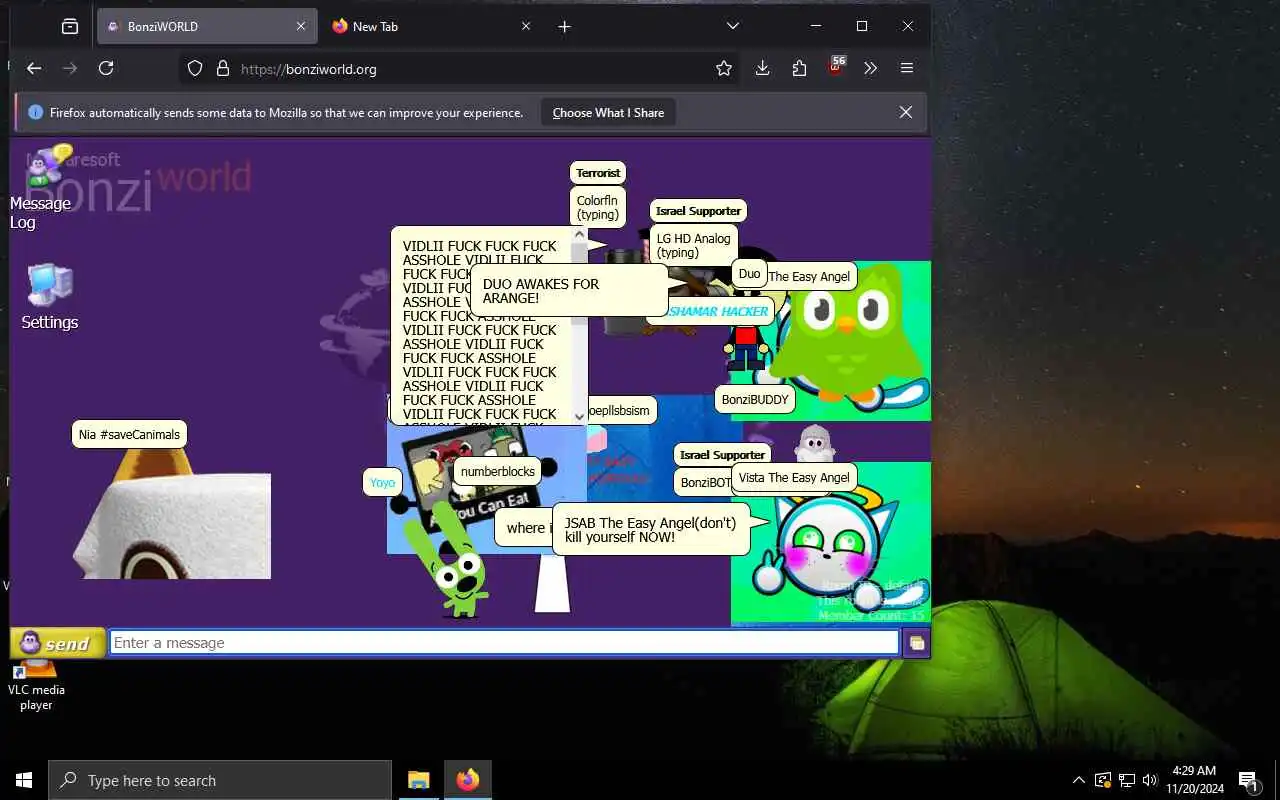Click the green Duo owl character
This screenshot has height=800, width=1280.
click(x=847, y=336)
